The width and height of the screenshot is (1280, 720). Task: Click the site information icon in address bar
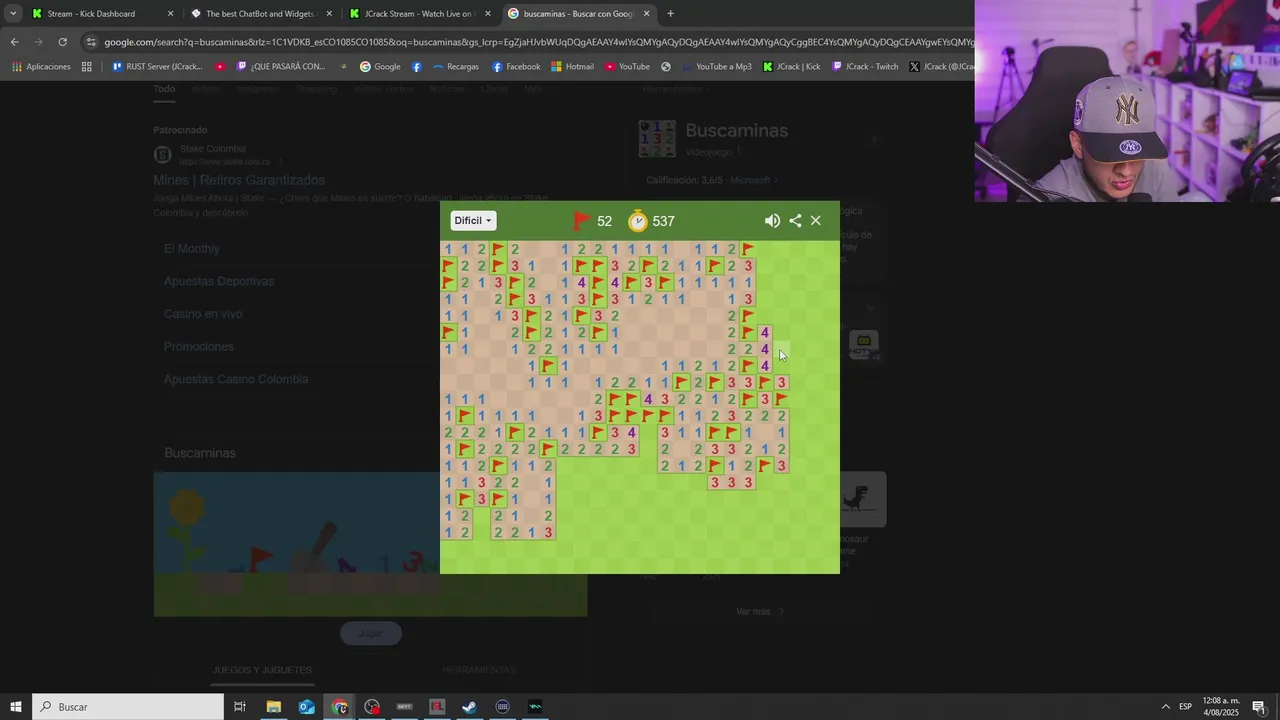tap(91, 42)
